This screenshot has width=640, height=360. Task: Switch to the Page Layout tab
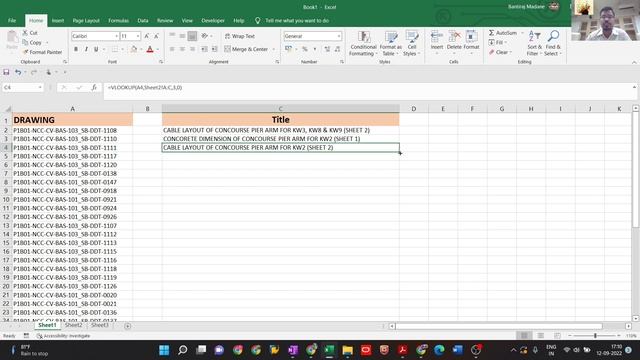(86, 20)
